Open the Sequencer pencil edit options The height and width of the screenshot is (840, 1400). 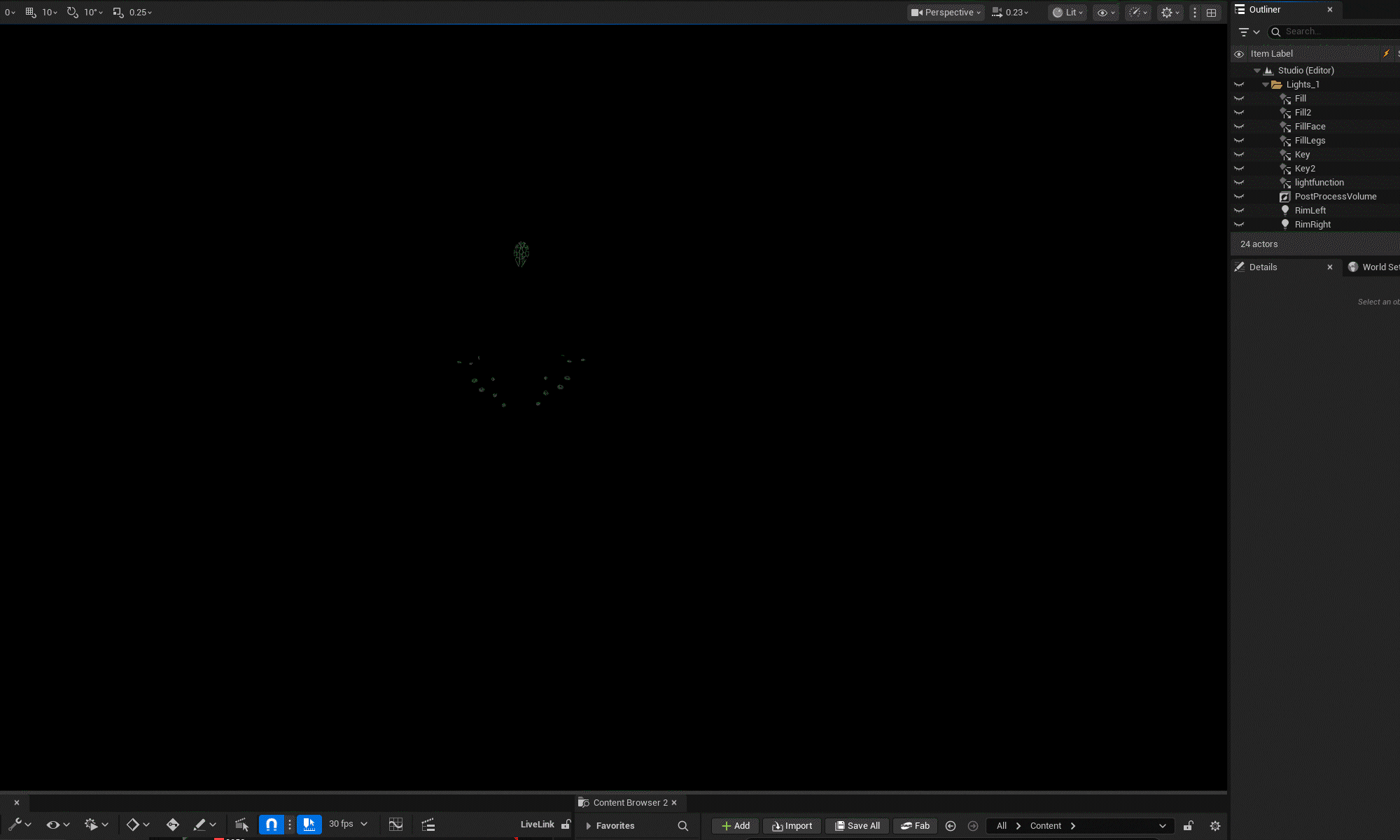pos(204,825)
